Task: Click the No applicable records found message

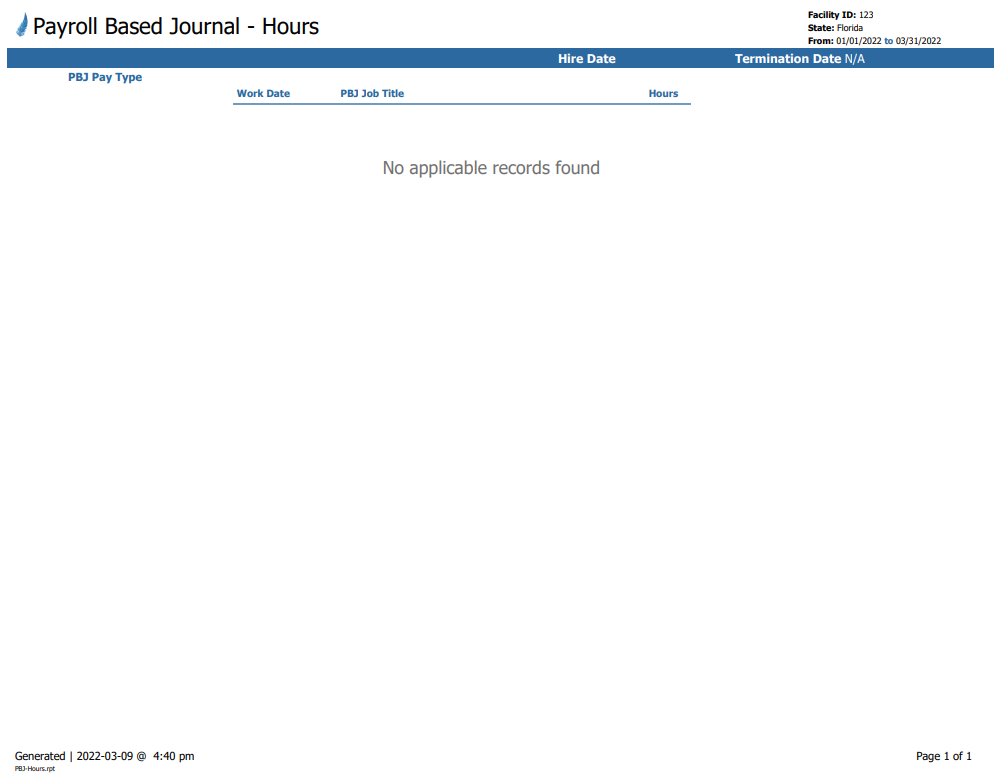Action: click(x=491, y=168)
